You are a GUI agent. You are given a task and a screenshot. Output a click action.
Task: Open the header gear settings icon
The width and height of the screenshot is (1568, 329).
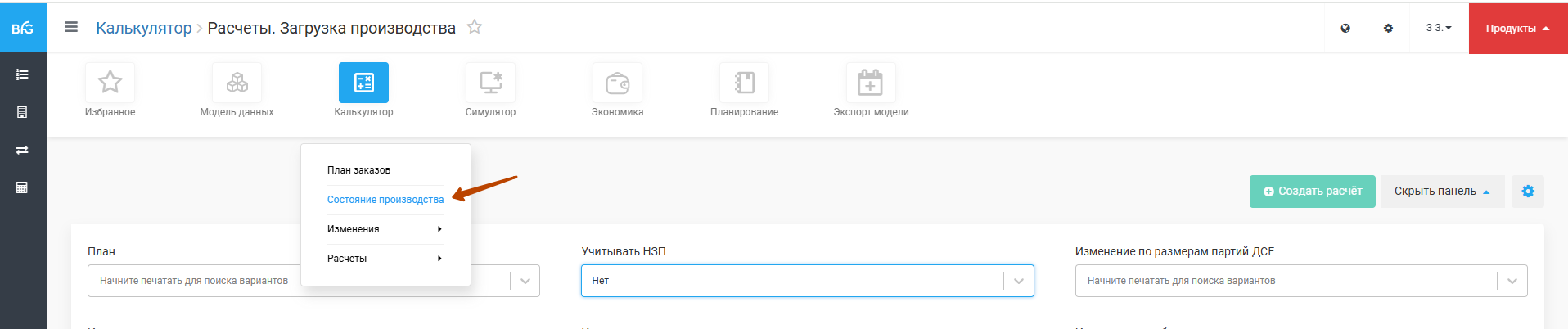1388,28
